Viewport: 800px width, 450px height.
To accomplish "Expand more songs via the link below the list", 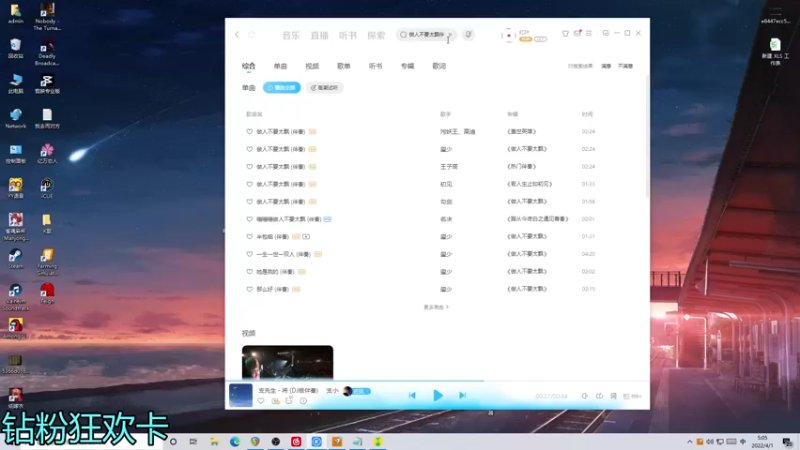I will point(436,307).
